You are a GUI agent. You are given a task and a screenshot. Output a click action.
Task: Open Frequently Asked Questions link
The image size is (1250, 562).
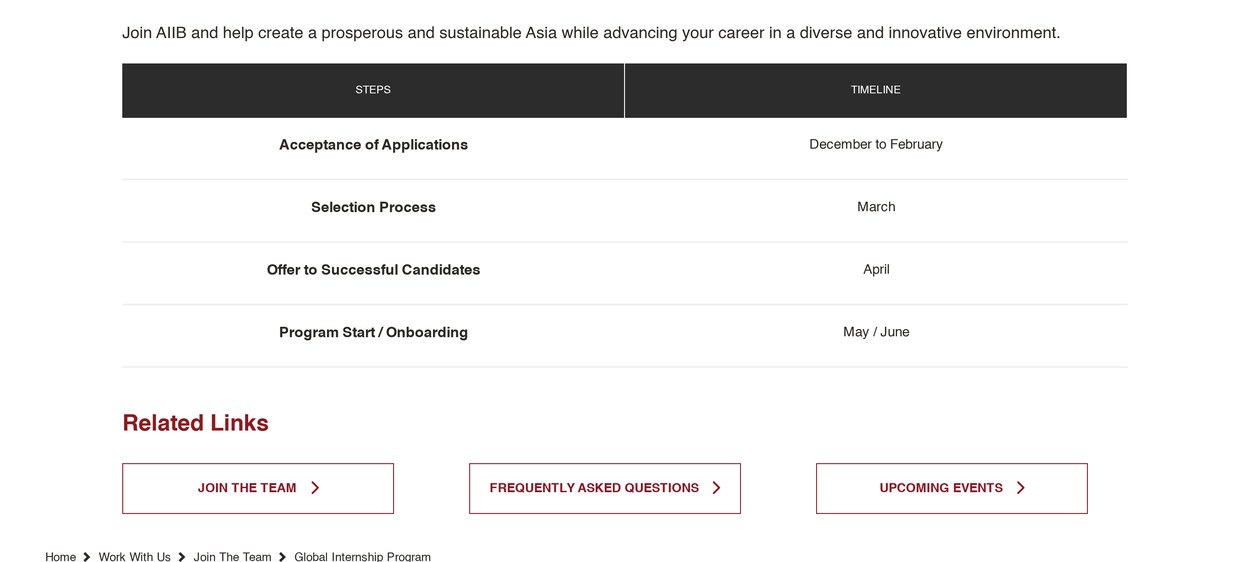pos(605,488)
